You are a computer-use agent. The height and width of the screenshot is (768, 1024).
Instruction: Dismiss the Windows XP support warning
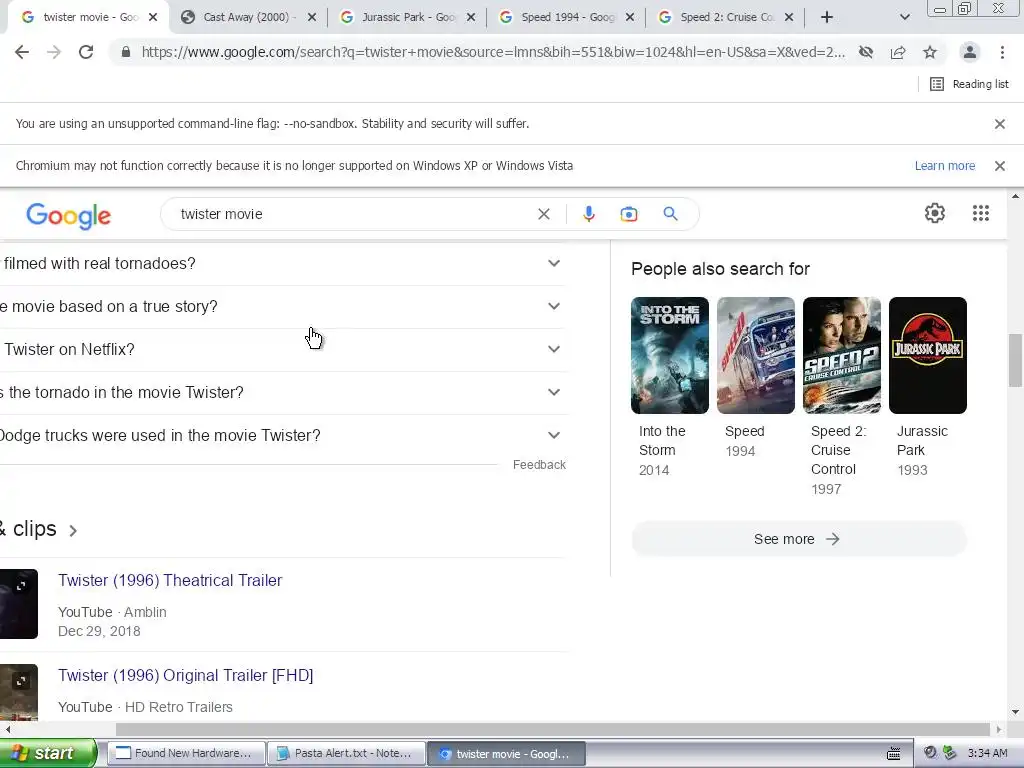1000,166
